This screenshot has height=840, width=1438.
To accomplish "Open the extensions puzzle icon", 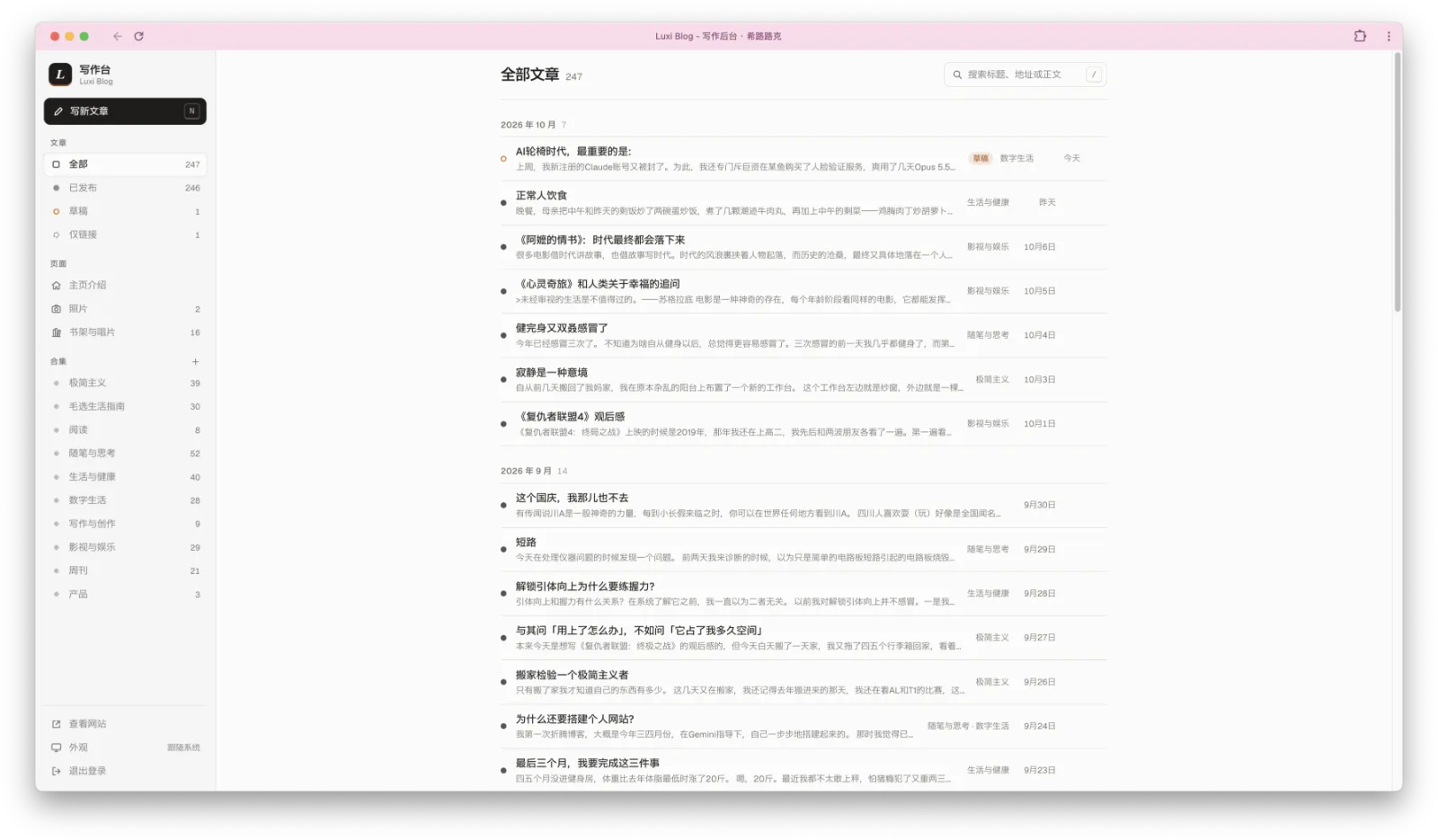I will tap(1360, 36).
